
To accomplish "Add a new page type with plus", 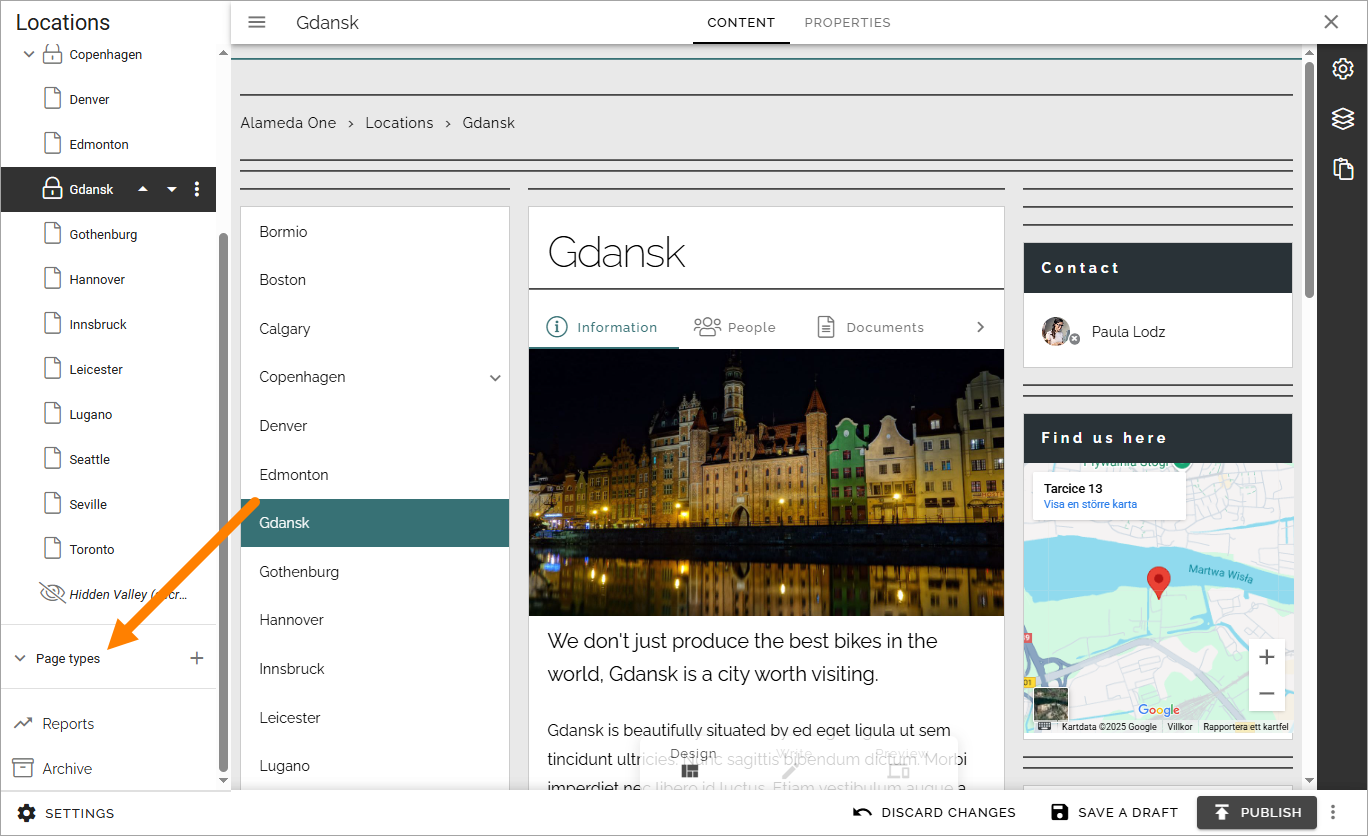I will point(197,658).
